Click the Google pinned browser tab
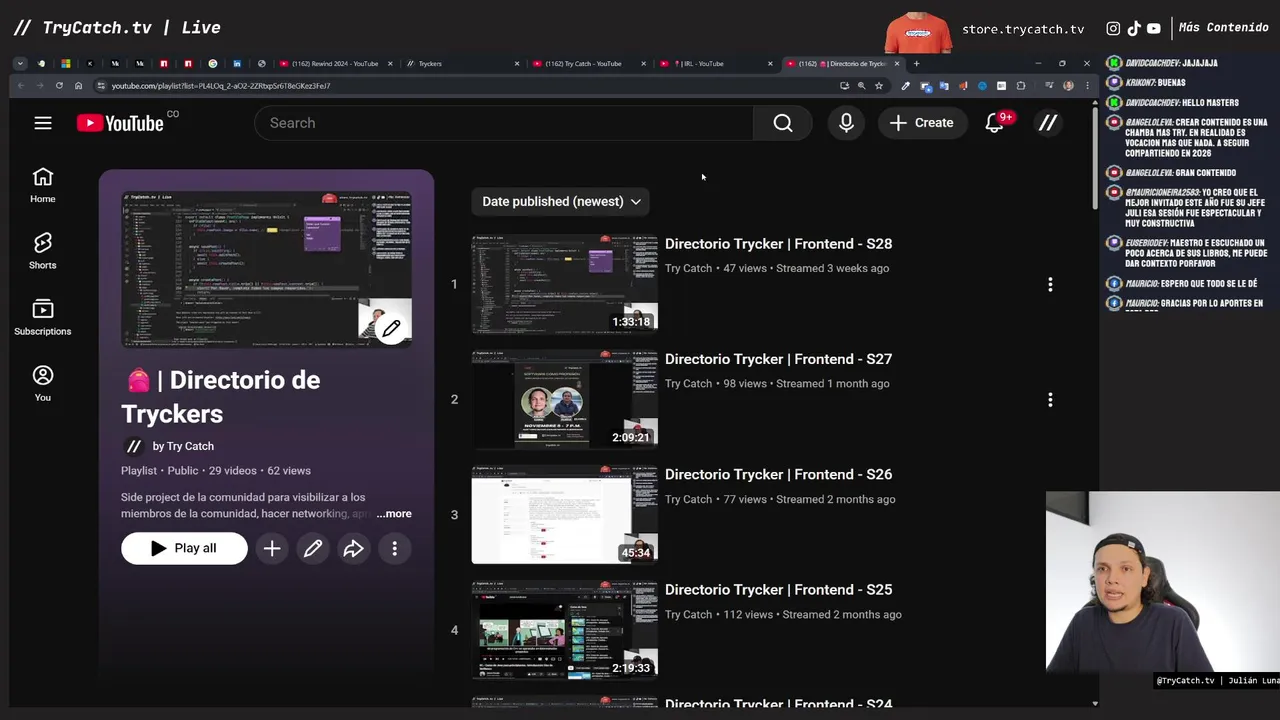1280x720 pixels. (x=212, y=64)
